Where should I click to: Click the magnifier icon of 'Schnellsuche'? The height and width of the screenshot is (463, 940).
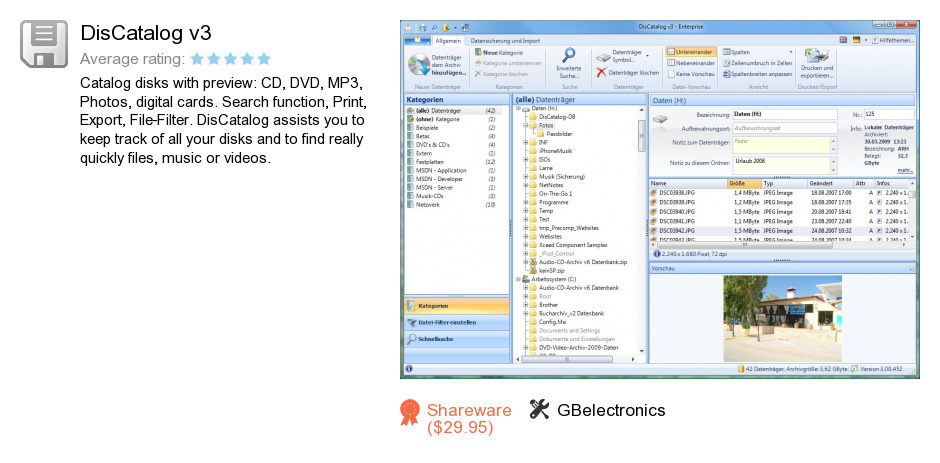click(x=411, y=339)
